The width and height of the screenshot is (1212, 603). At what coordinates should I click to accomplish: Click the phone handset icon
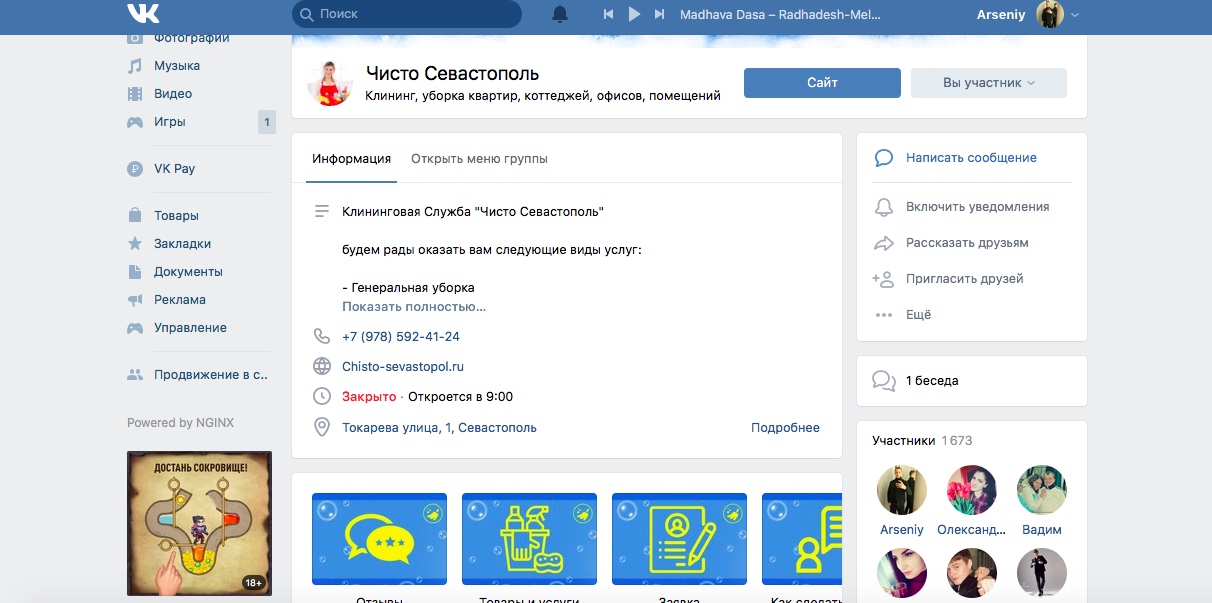[322, 337]
